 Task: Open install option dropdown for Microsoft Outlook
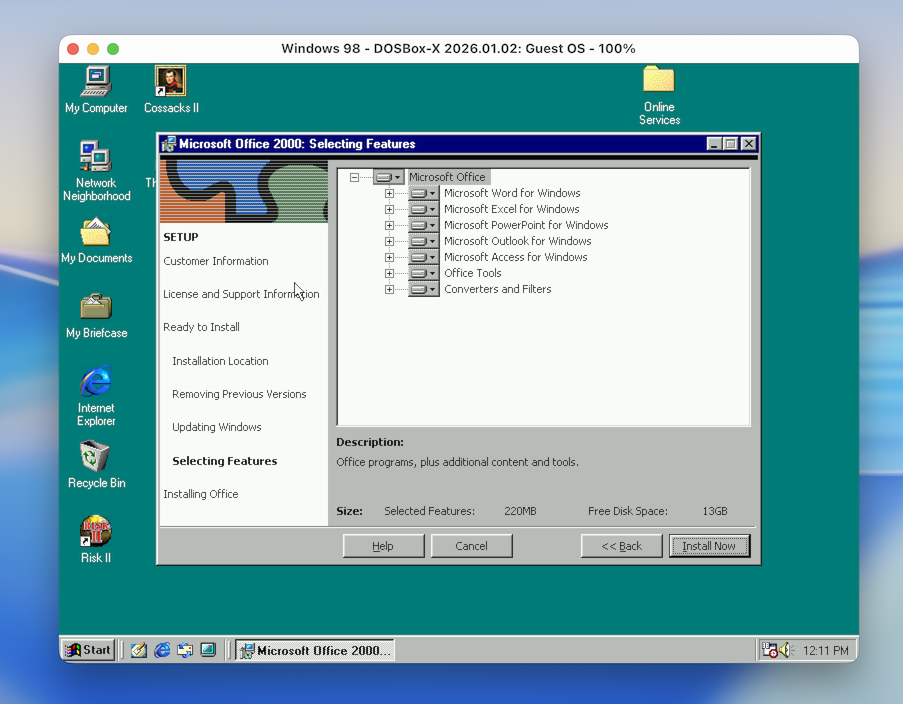click(x=423, y=241)
